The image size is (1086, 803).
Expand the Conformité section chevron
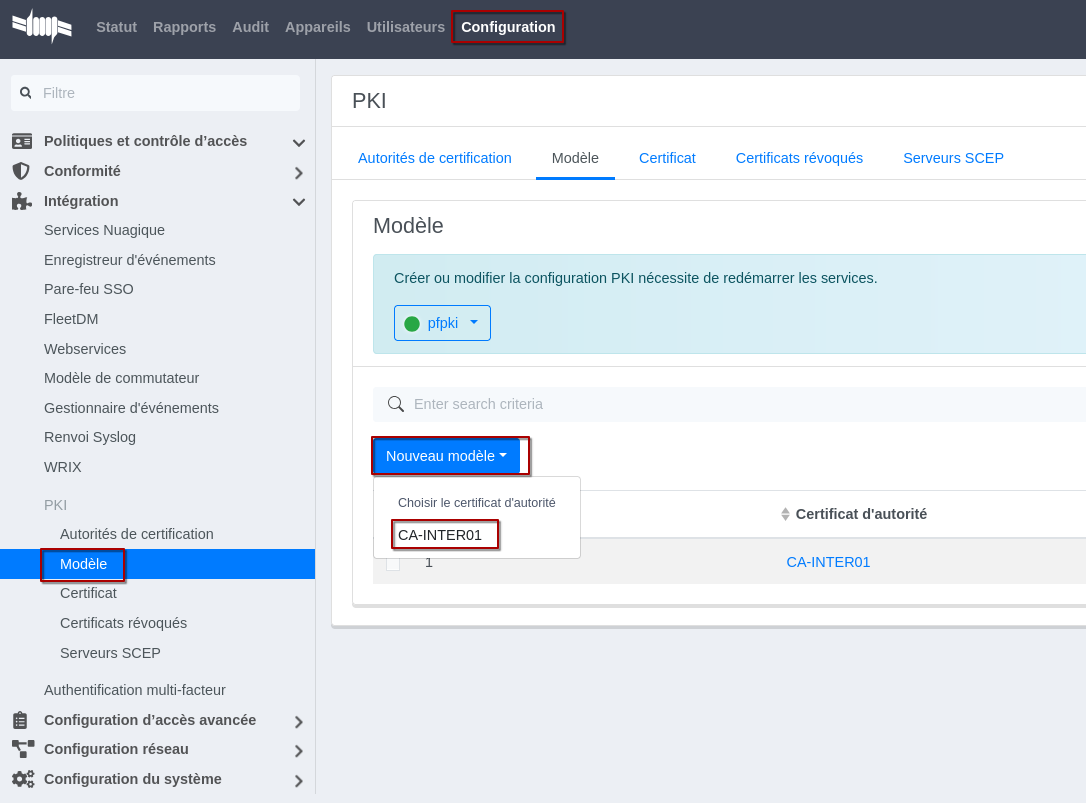pos(298,173)
